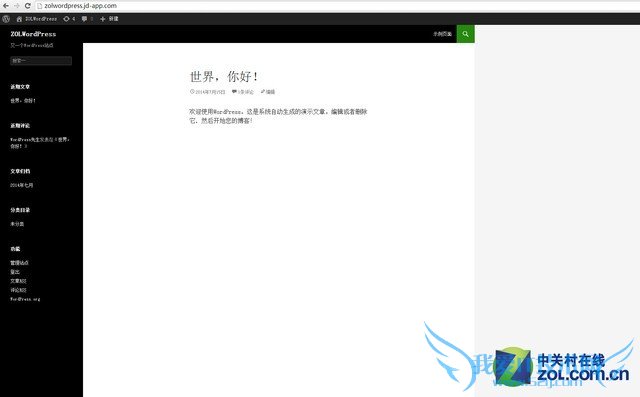The height and width of the screenshot is (397, 640).
Task: Reload the page with the refresh icon
Action: pyautogui.click(x=28, y=6)
